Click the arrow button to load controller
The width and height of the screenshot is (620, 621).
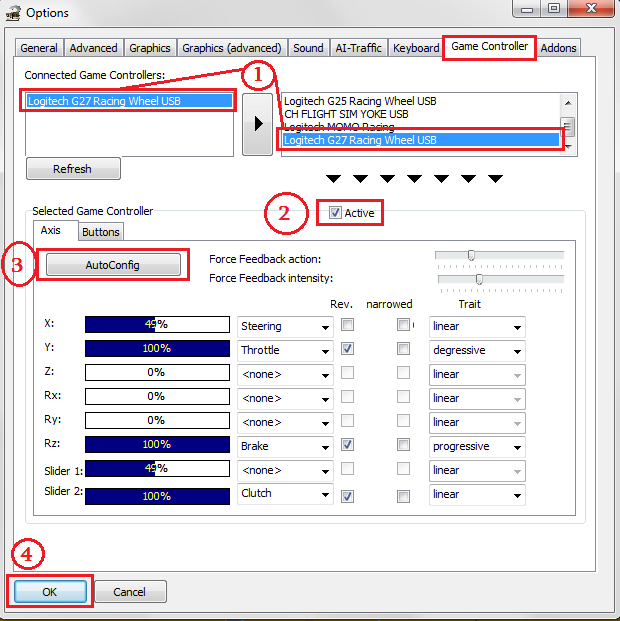[258, 124]
